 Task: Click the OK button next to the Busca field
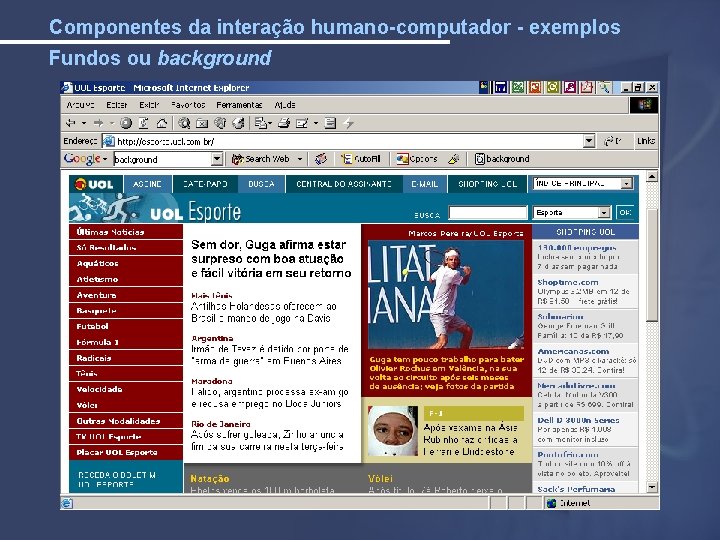[625, 213]
